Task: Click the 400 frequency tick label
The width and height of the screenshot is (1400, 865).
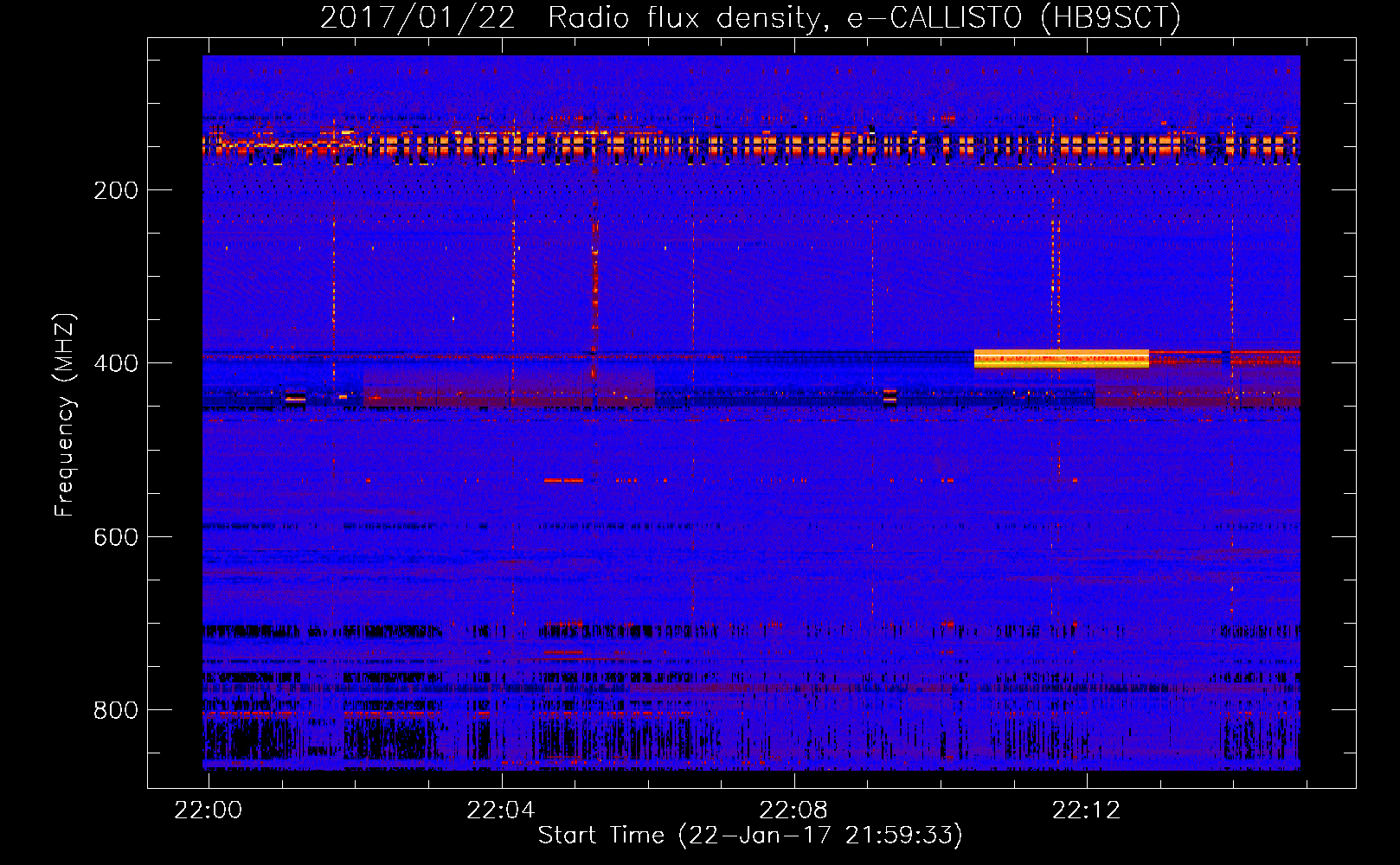Action: coord(116,363)
